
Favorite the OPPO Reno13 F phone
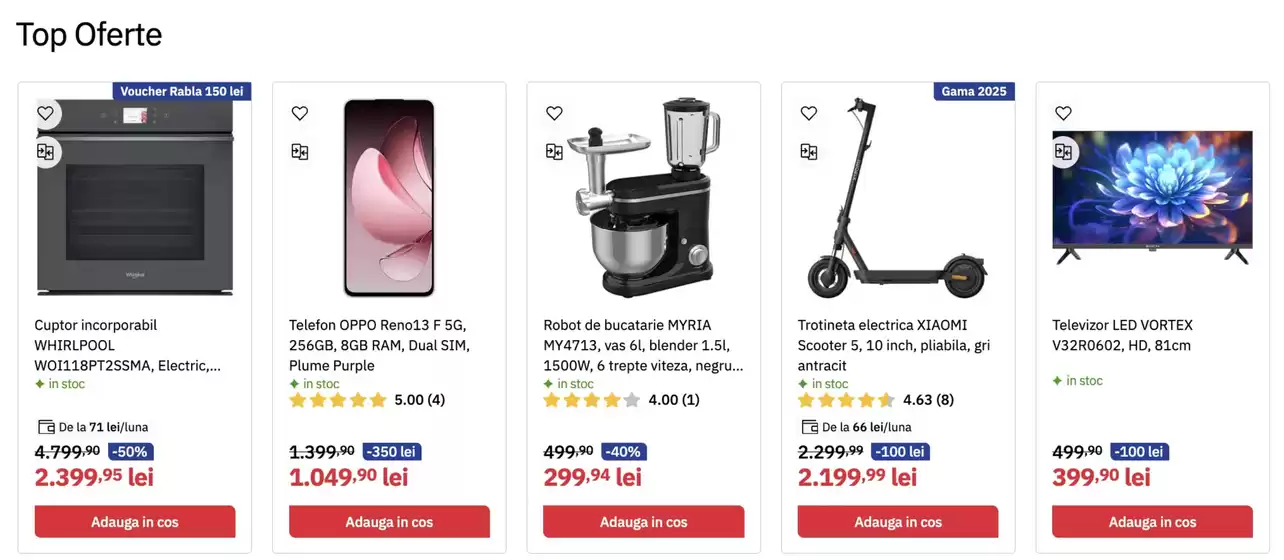(300, 113)
